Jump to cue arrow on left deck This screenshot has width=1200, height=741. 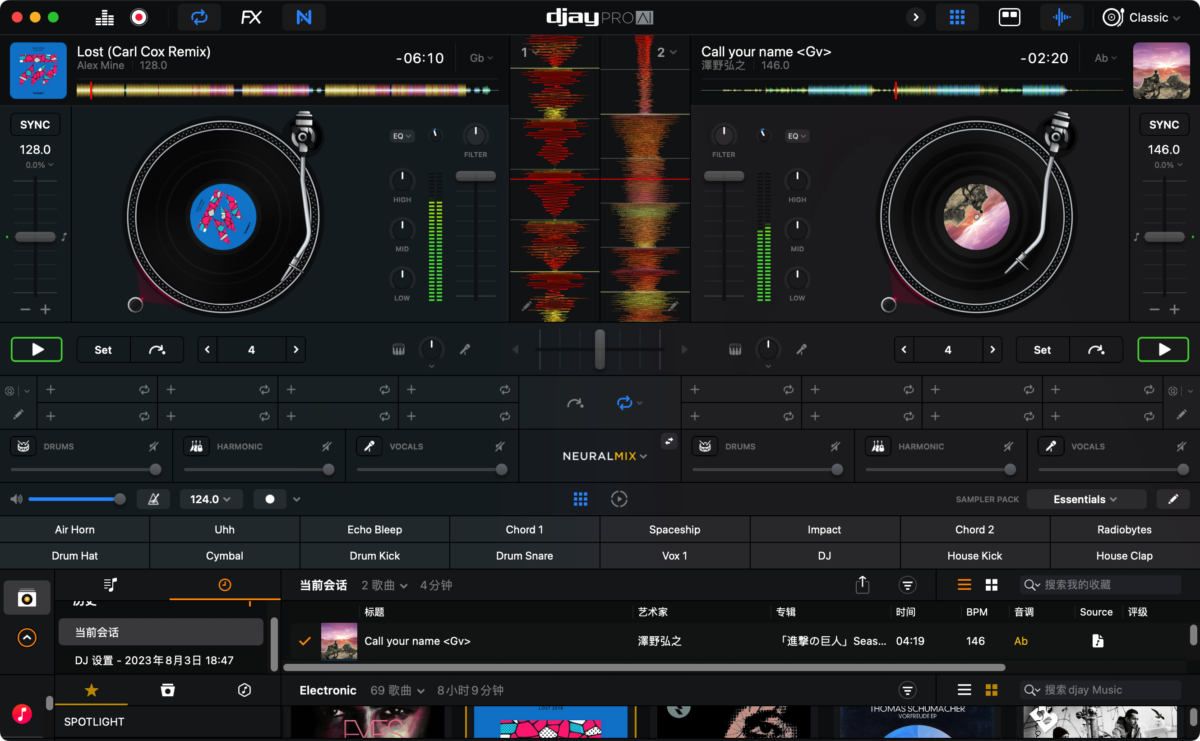point(157,350)
